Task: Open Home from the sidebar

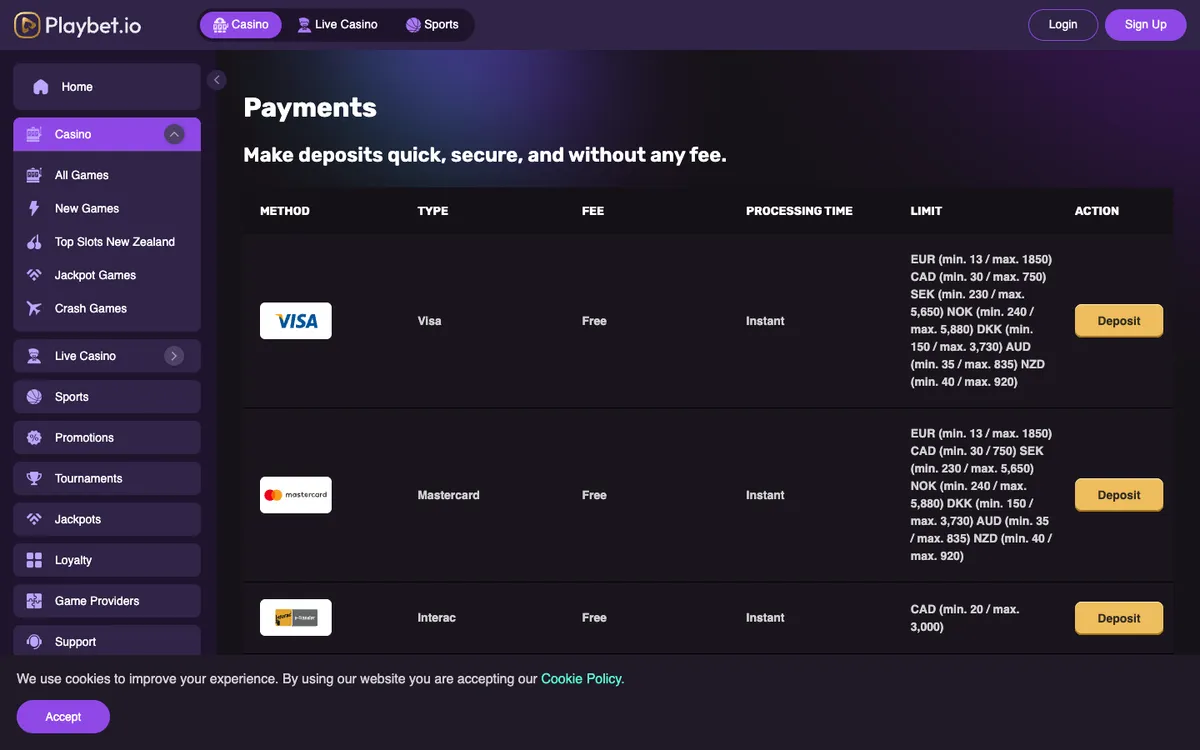Action: (x=107, y=87)
